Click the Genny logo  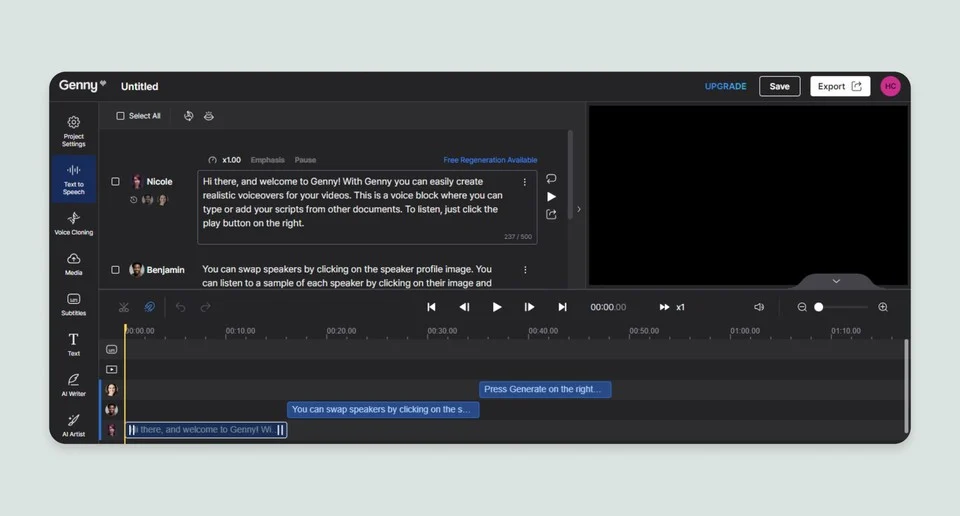point(82,85)
